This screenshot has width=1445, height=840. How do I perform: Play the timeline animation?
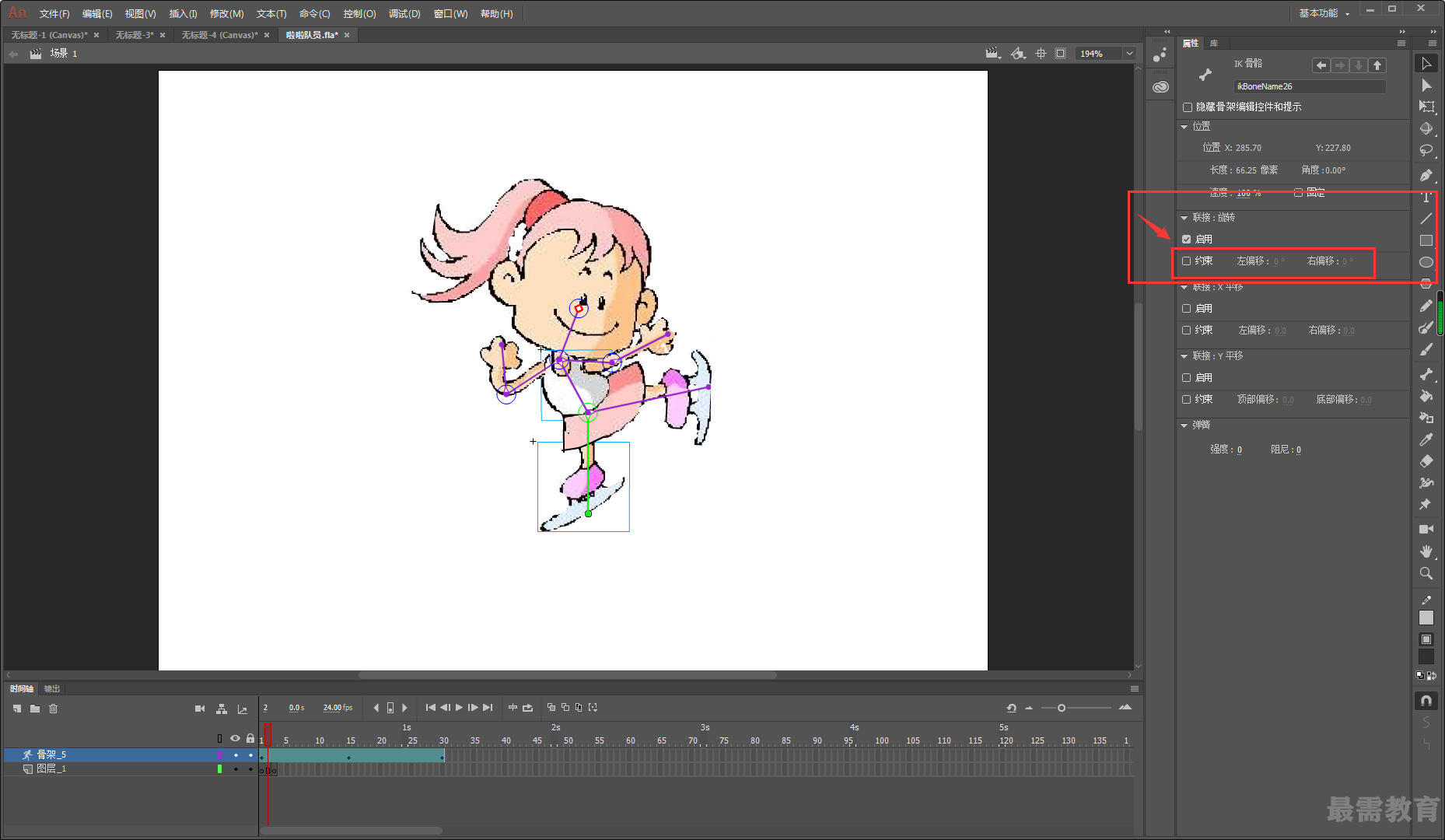click(459, 707)
